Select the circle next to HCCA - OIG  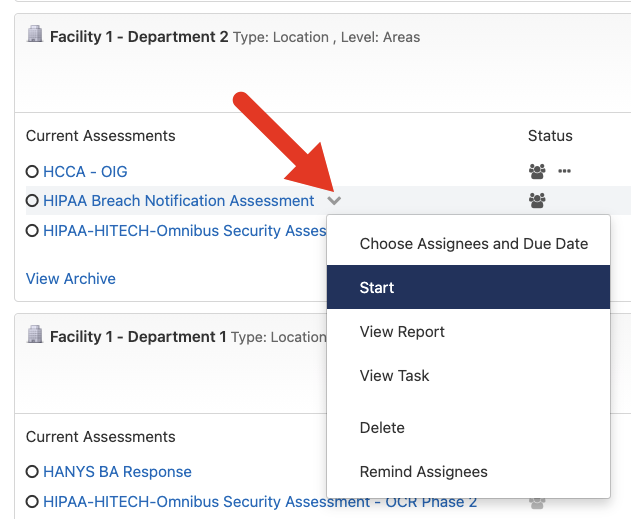(x=32, y=171)
